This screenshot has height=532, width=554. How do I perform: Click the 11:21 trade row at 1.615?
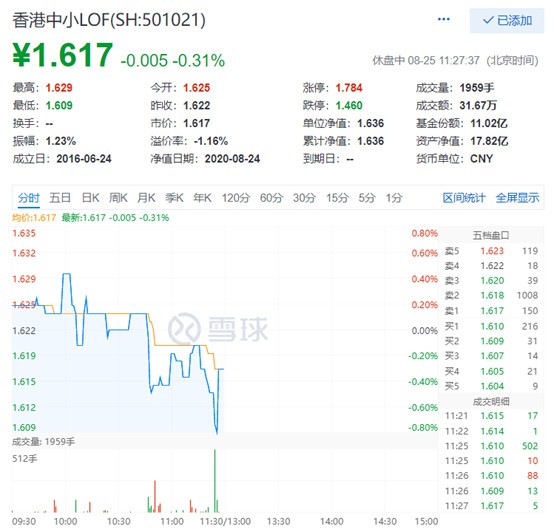(491, 416)
